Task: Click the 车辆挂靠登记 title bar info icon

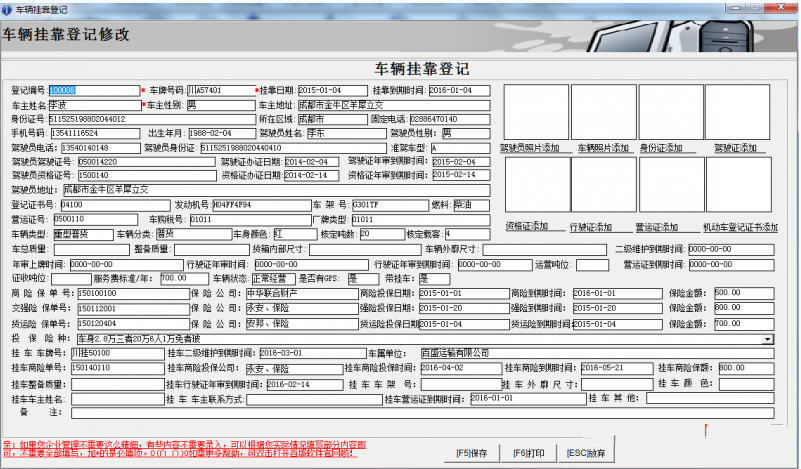Action: point(7,10)
